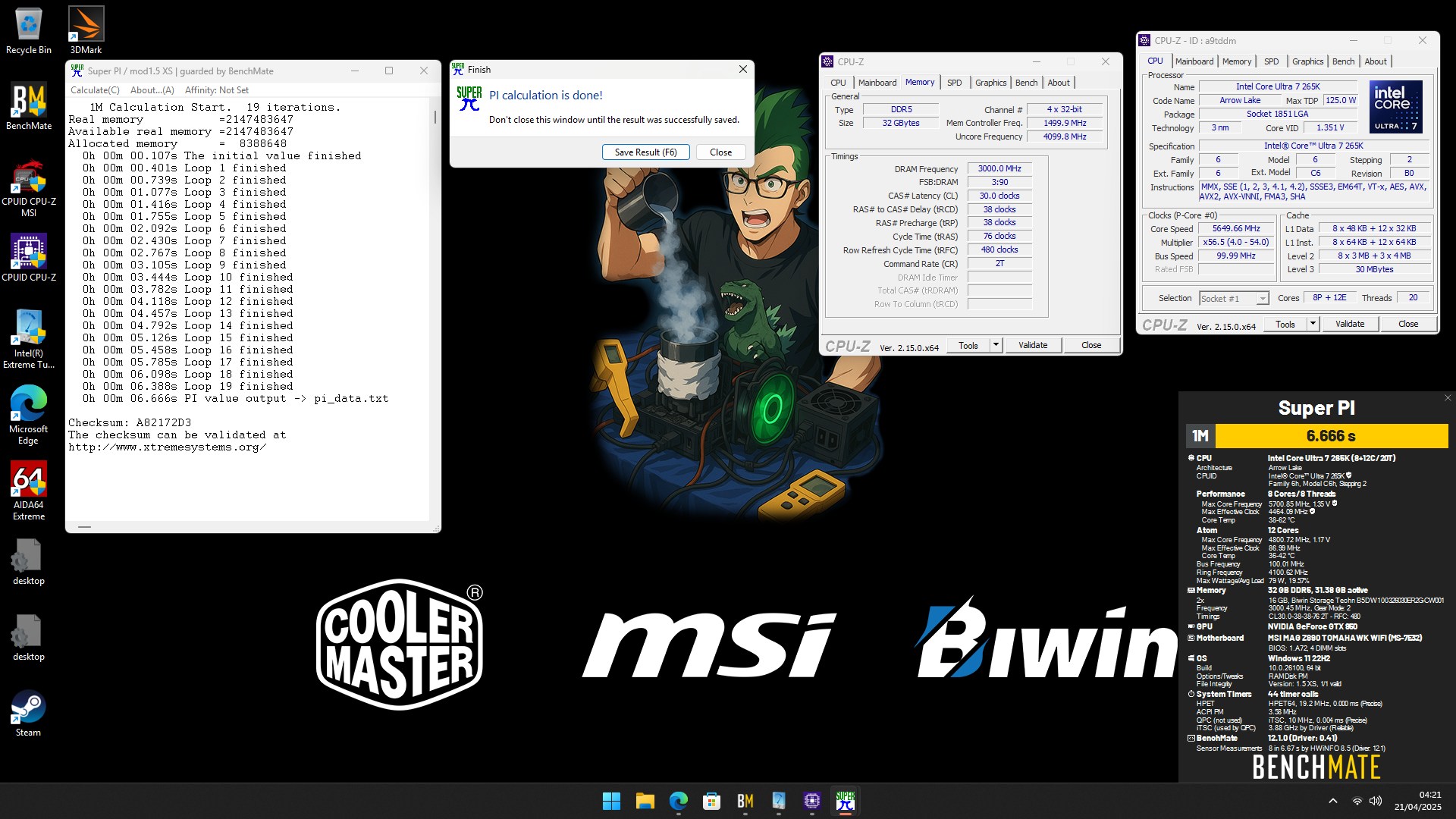Click Tools button in CPU-Z Memory window
This screenshot has width=1456, height=819.
(968, 345)
